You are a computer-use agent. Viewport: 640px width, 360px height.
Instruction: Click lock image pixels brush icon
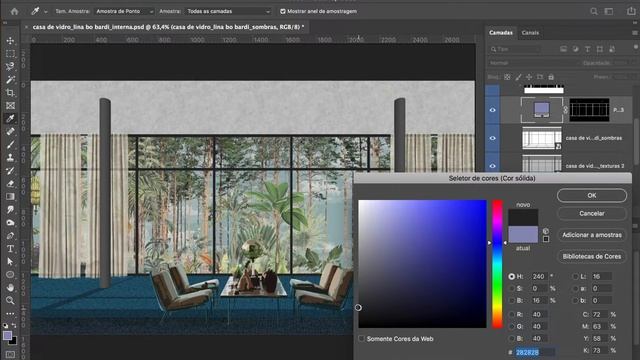pyautogui.click(x=518, y=77)
